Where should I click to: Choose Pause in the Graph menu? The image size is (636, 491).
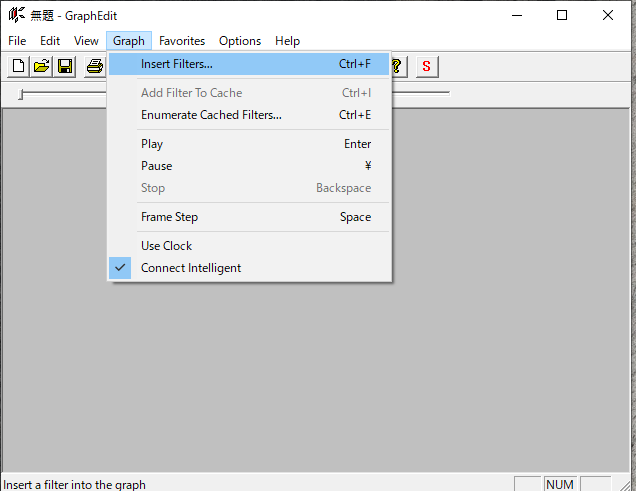click(x=249, y=166)
